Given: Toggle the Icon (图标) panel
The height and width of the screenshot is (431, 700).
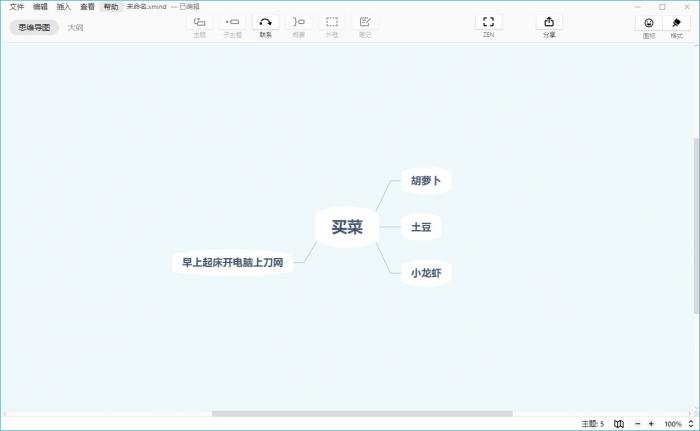Looking at the screenshot, I should pos(649,23).
